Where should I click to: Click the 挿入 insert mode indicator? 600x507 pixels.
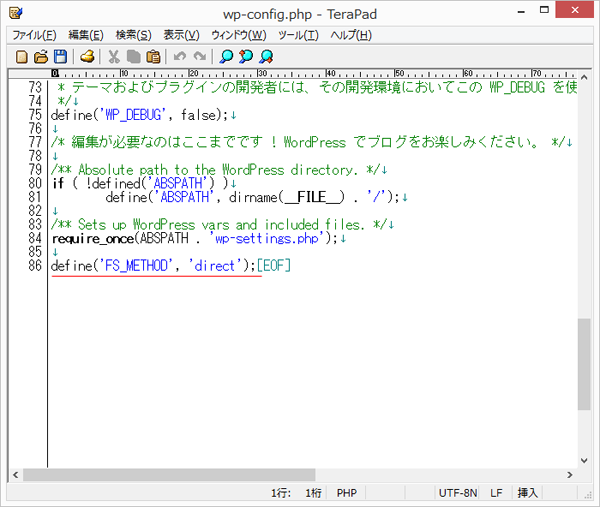coord(528,493)
